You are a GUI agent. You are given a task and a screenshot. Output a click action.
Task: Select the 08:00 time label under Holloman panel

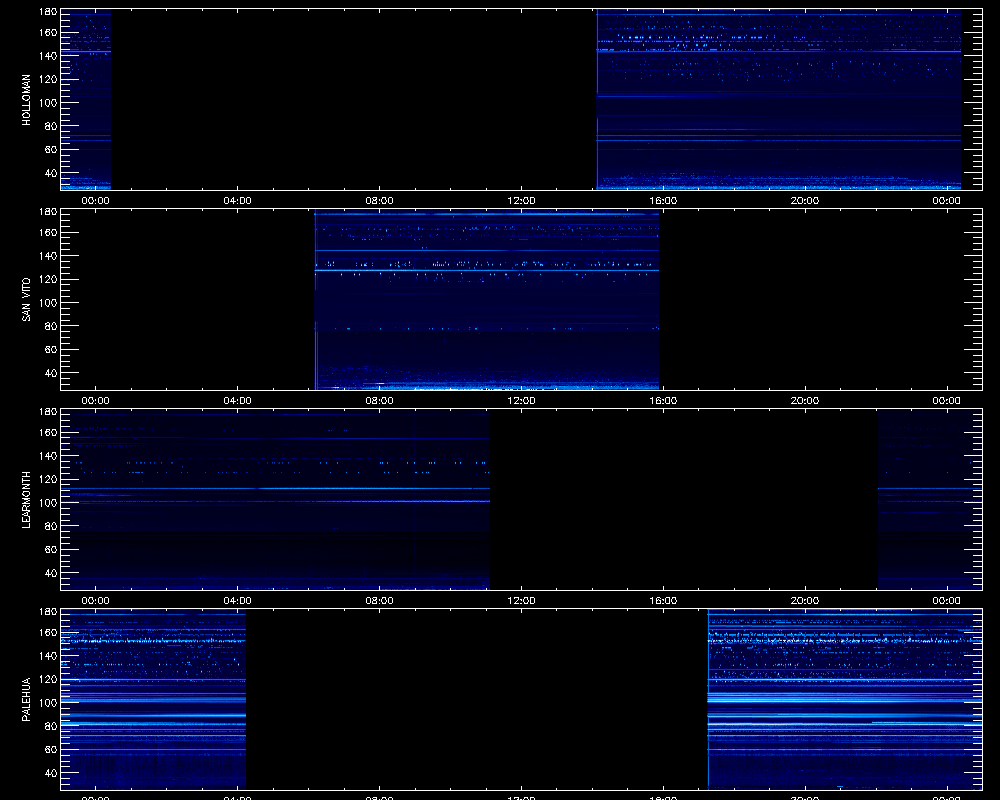[379, 200]
